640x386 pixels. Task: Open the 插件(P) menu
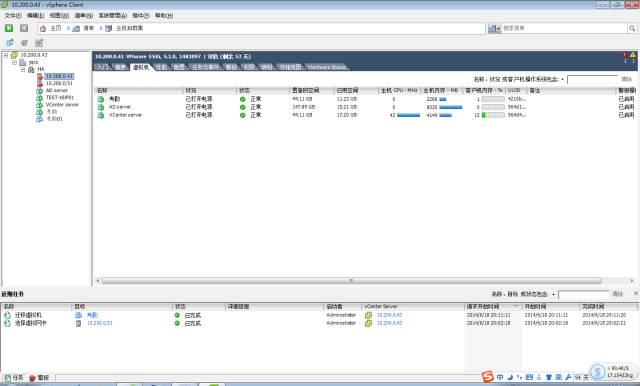141,16
